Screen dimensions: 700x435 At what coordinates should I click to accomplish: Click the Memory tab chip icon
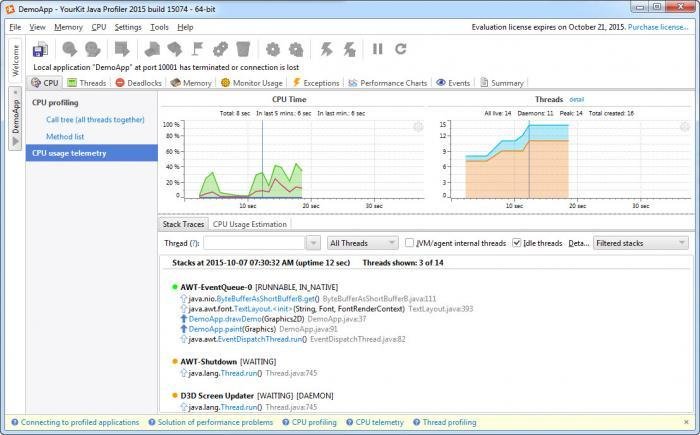pos(175,83)
